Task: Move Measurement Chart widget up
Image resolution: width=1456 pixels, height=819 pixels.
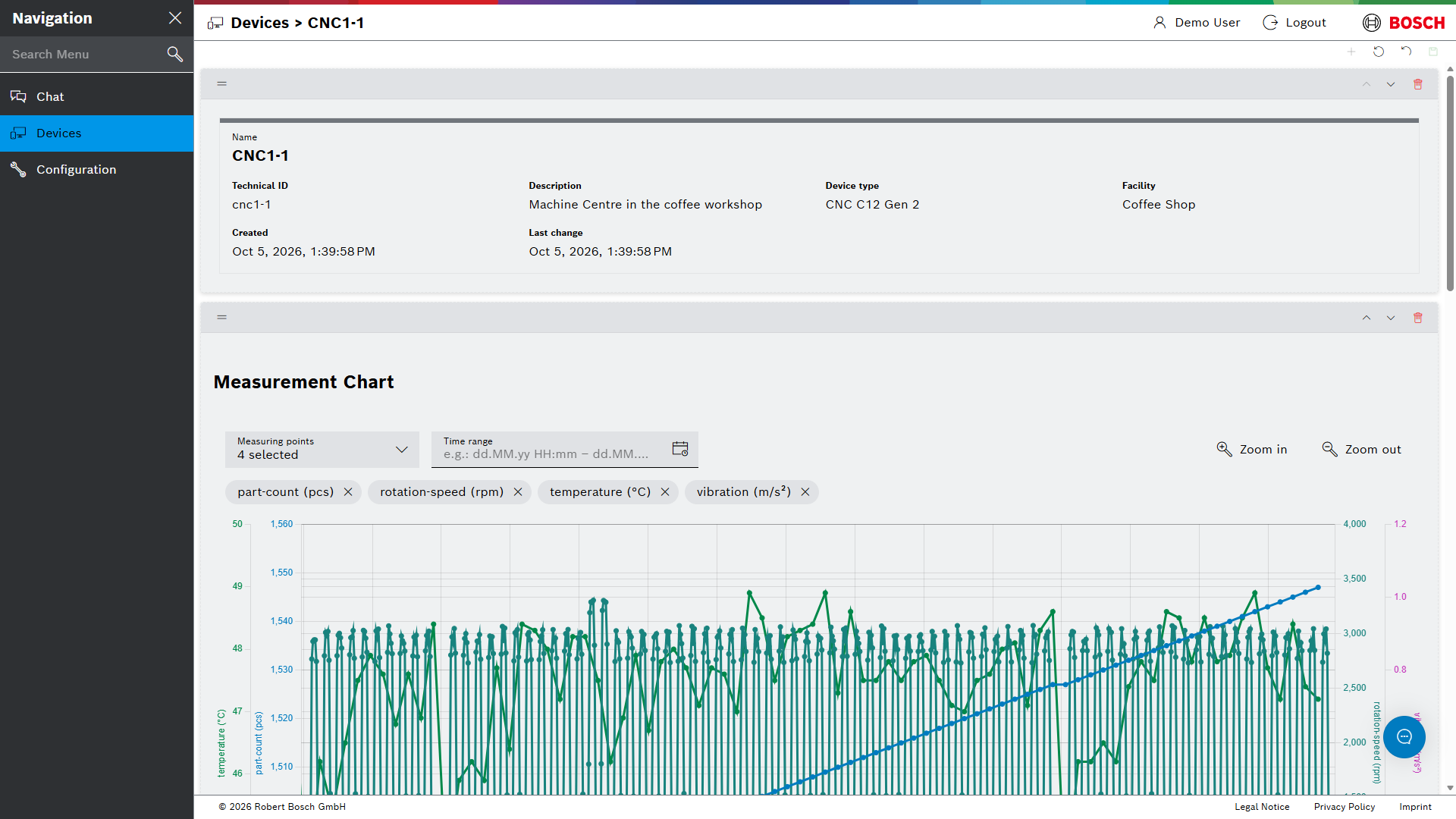Action: [x=1367, y=318]
